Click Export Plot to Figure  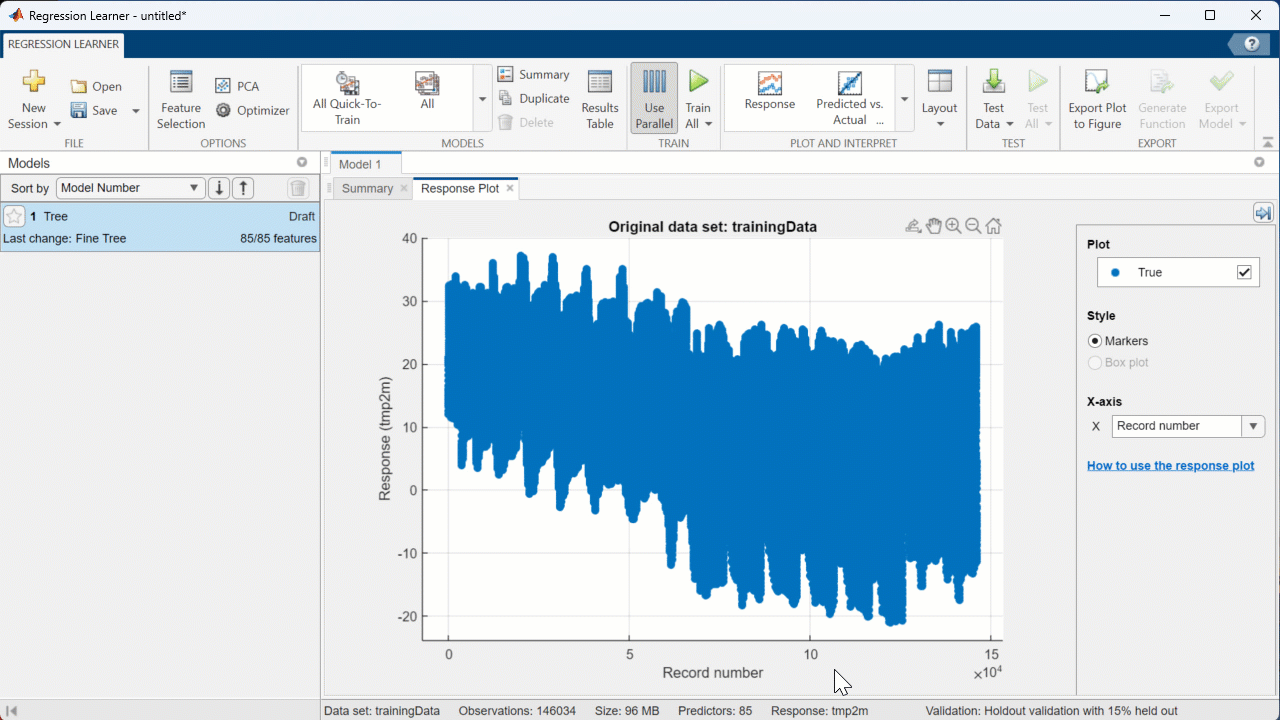tap(1097, 100)
